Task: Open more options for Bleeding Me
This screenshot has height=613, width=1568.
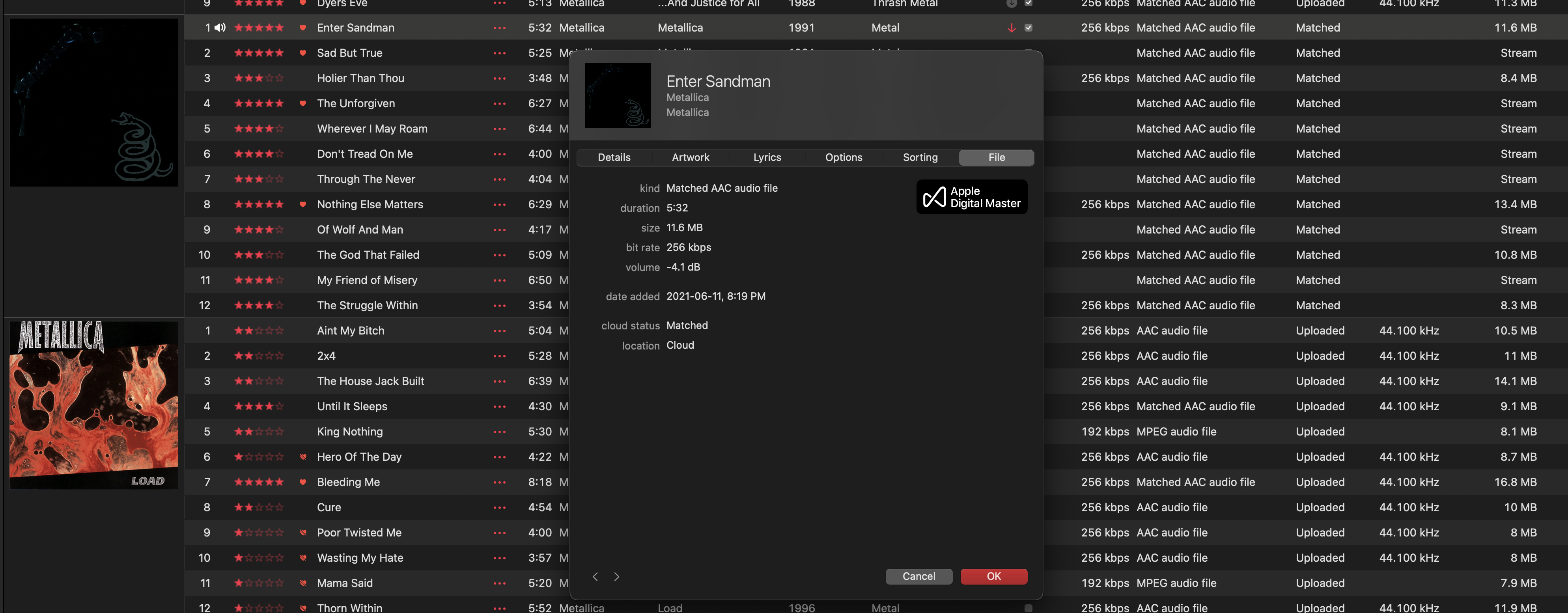Action: (500, 482)
